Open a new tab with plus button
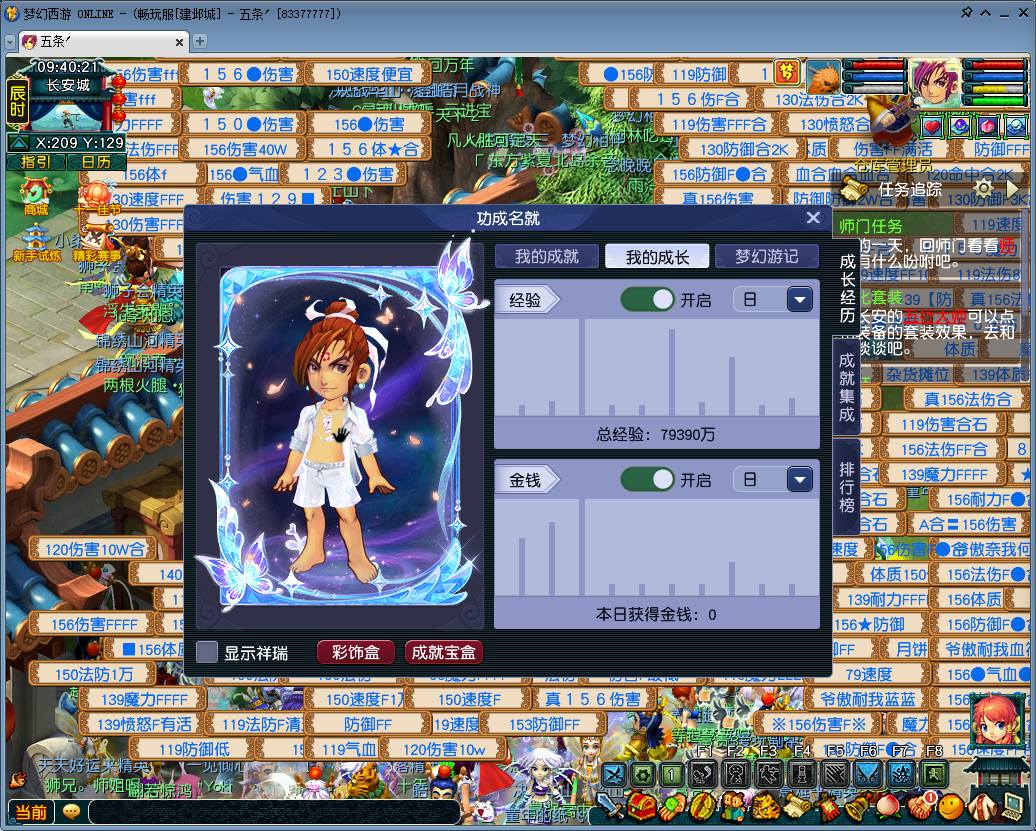 [x=200, y=42]
